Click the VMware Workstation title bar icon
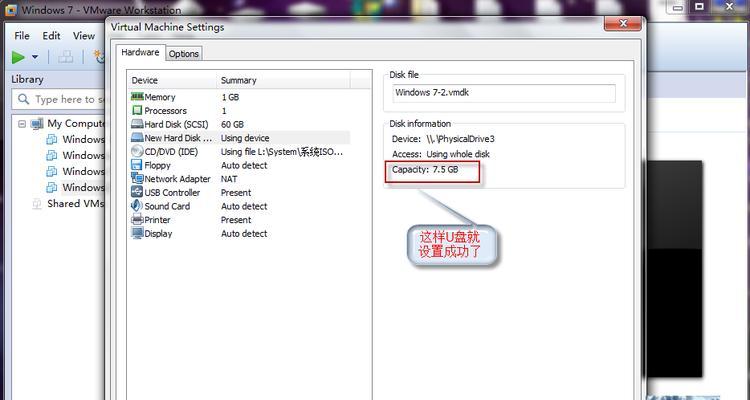Screen dimensions: 750x400 (x=11, y=10)
